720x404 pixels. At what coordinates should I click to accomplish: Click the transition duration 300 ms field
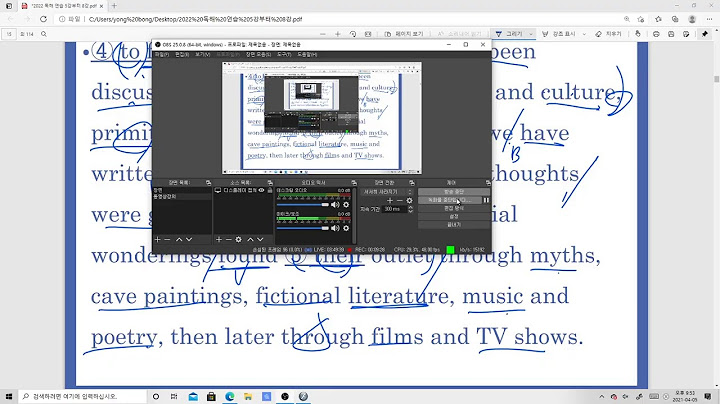point(395,209)
